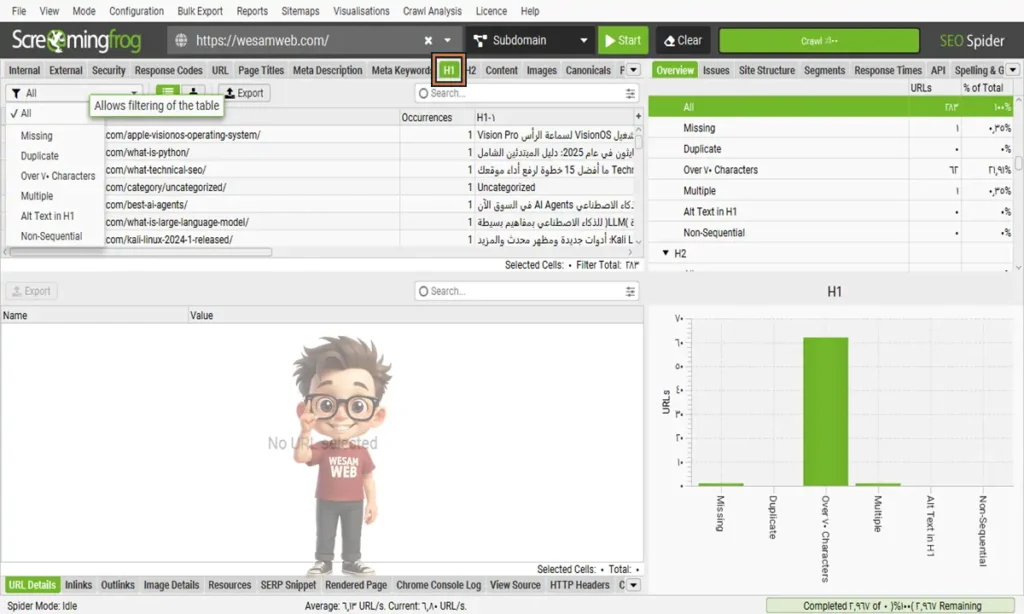The width and height of the screenshot is (1024, 614).
Task: Clear URL with the X icon
Action: click(429, 41)
